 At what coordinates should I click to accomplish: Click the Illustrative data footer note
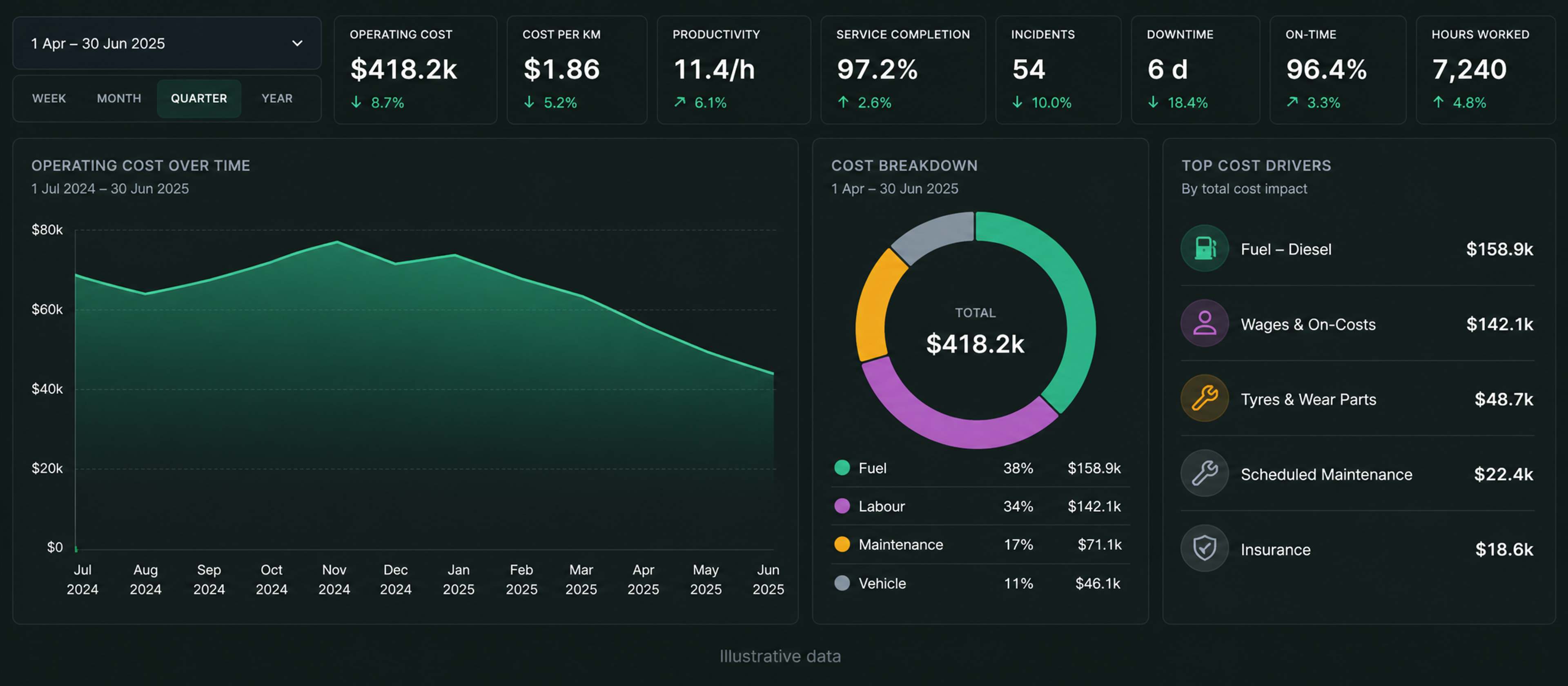pos(780,656)
